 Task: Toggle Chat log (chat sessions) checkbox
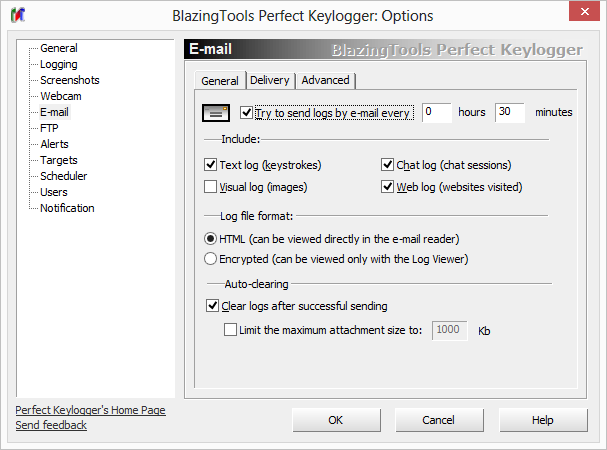(388, 165)
